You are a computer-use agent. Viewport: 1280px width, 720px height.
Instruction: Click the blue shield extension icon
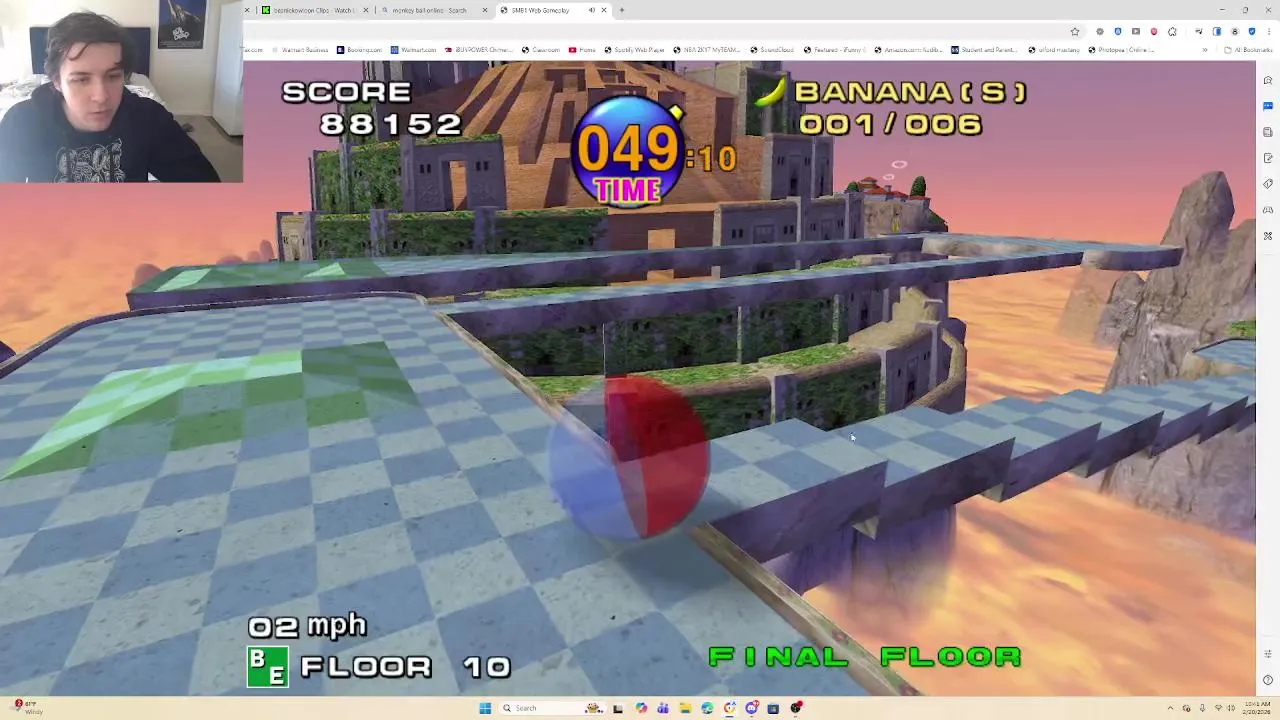click(1118, 32)
